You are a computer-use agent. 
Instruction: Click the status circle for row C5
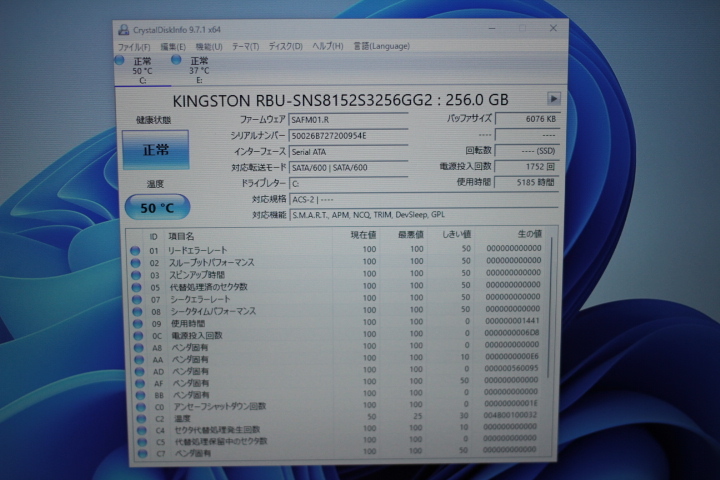pos(142,442)
